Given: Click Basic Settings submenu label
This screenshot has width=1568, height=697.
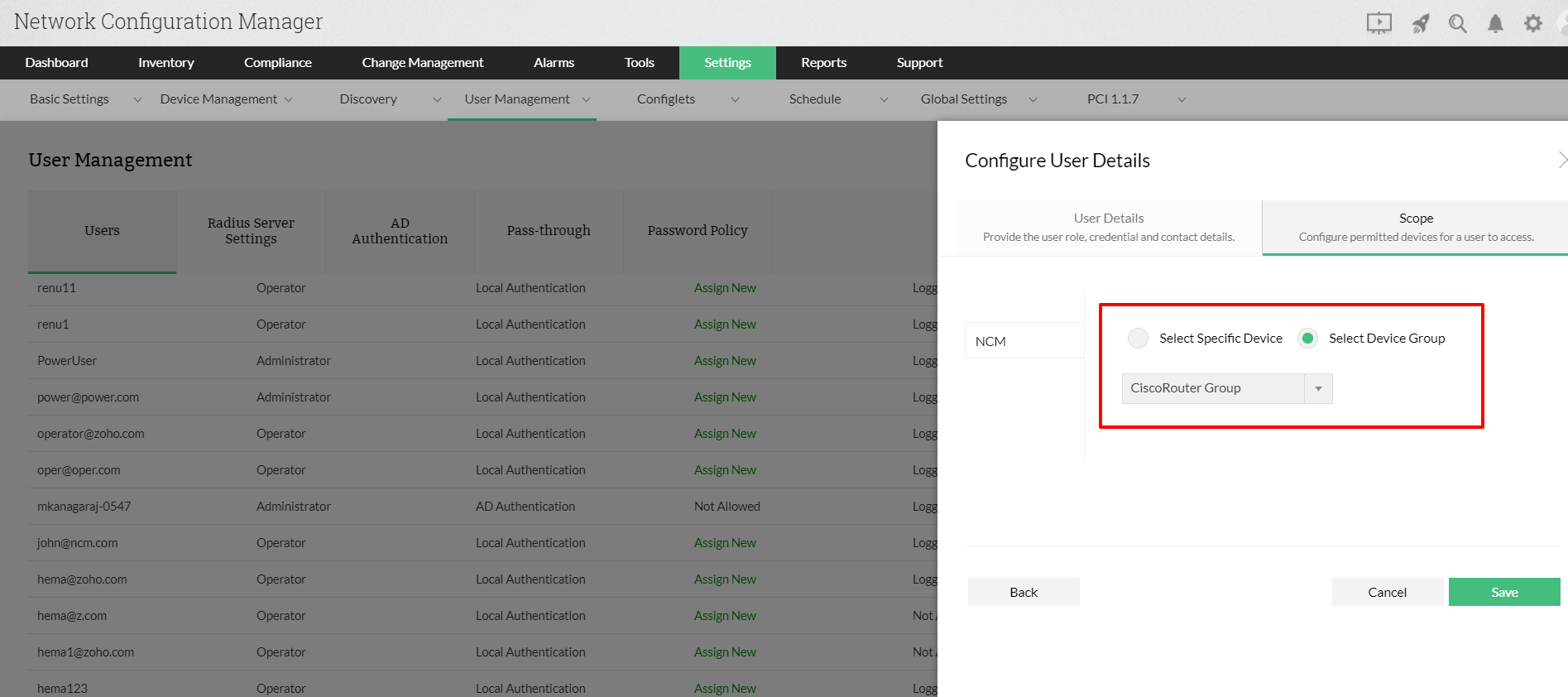Looking at the screenshot, I should tap(70, 99).
